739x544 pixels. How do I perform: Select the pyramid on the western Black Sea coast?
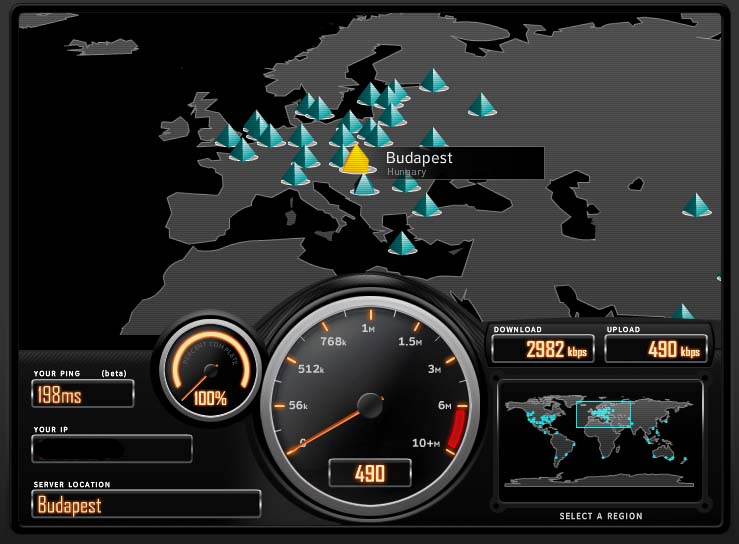click(x=426, y=205)
